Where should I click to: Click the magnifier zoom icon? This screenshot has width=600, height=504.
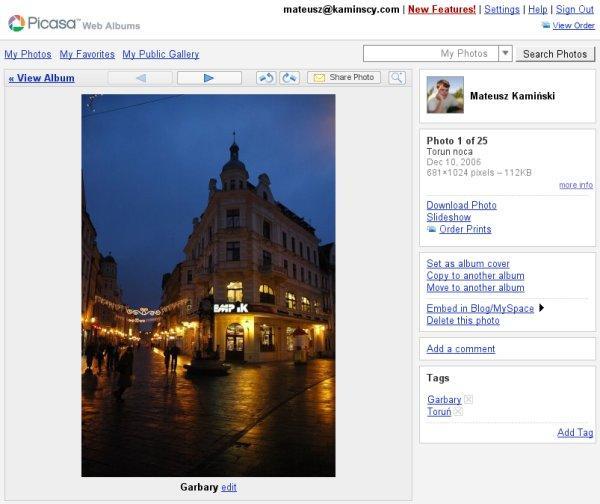397,78
